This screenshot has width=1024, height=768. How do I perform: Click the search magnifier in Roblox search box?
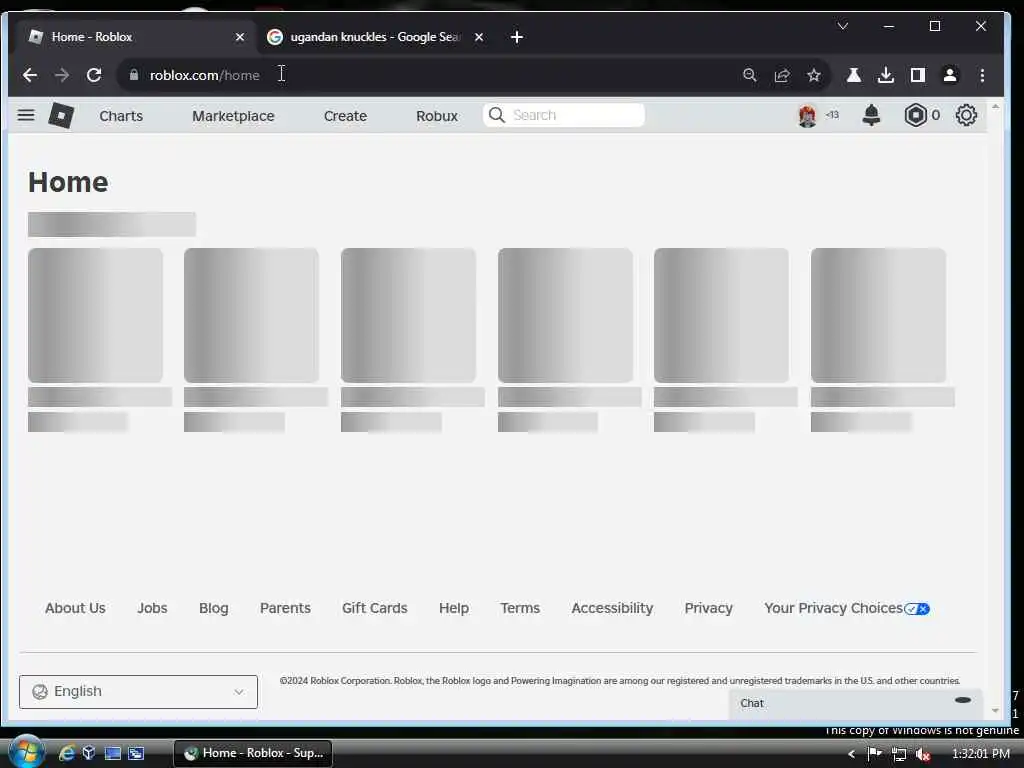click(x=497, y=115)
